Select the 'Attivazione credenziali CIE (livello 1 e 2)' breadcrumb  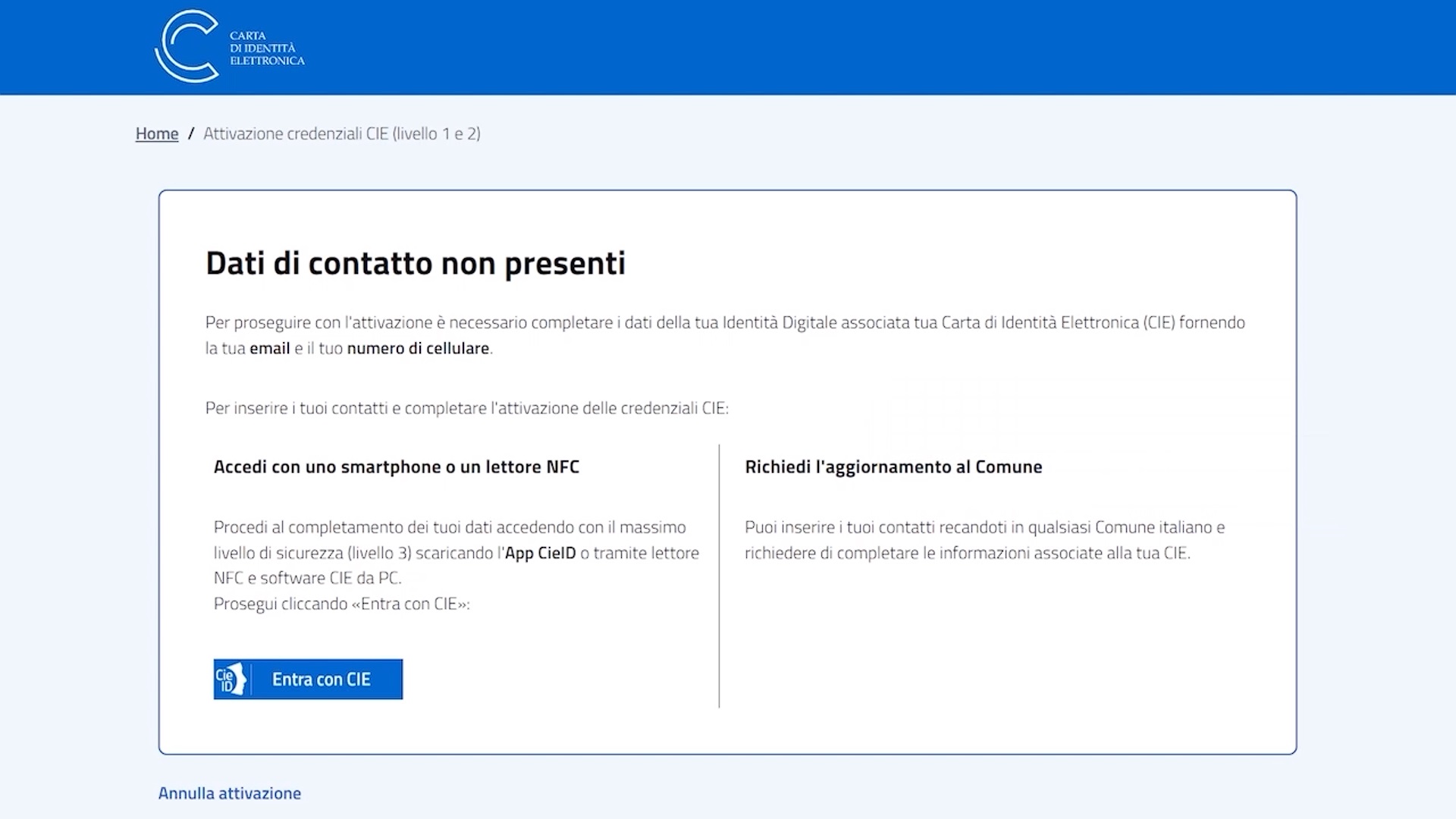[x=343, y=133]
